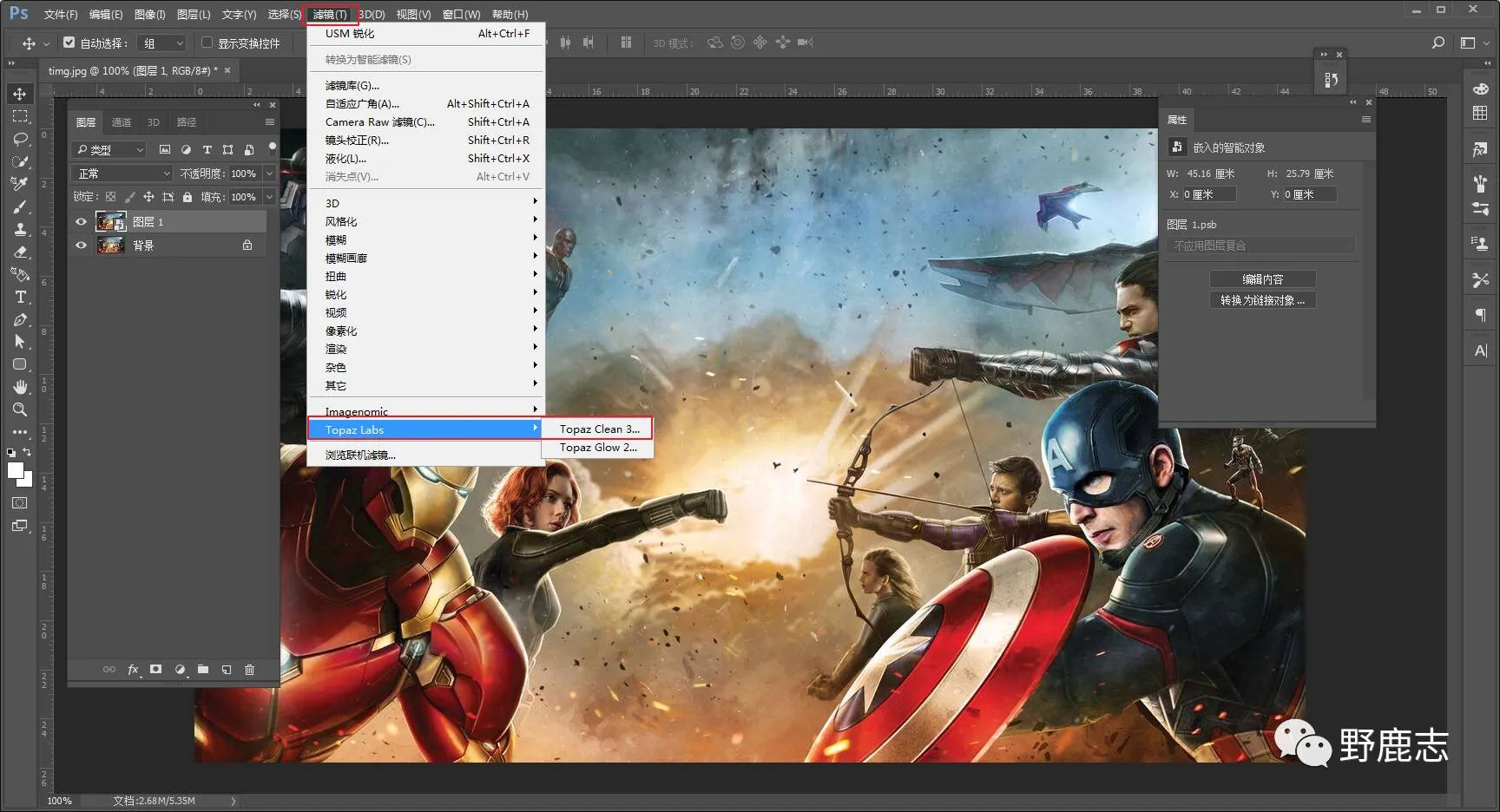Select the Rounded Rectangle shape tool

click(20, 364)
